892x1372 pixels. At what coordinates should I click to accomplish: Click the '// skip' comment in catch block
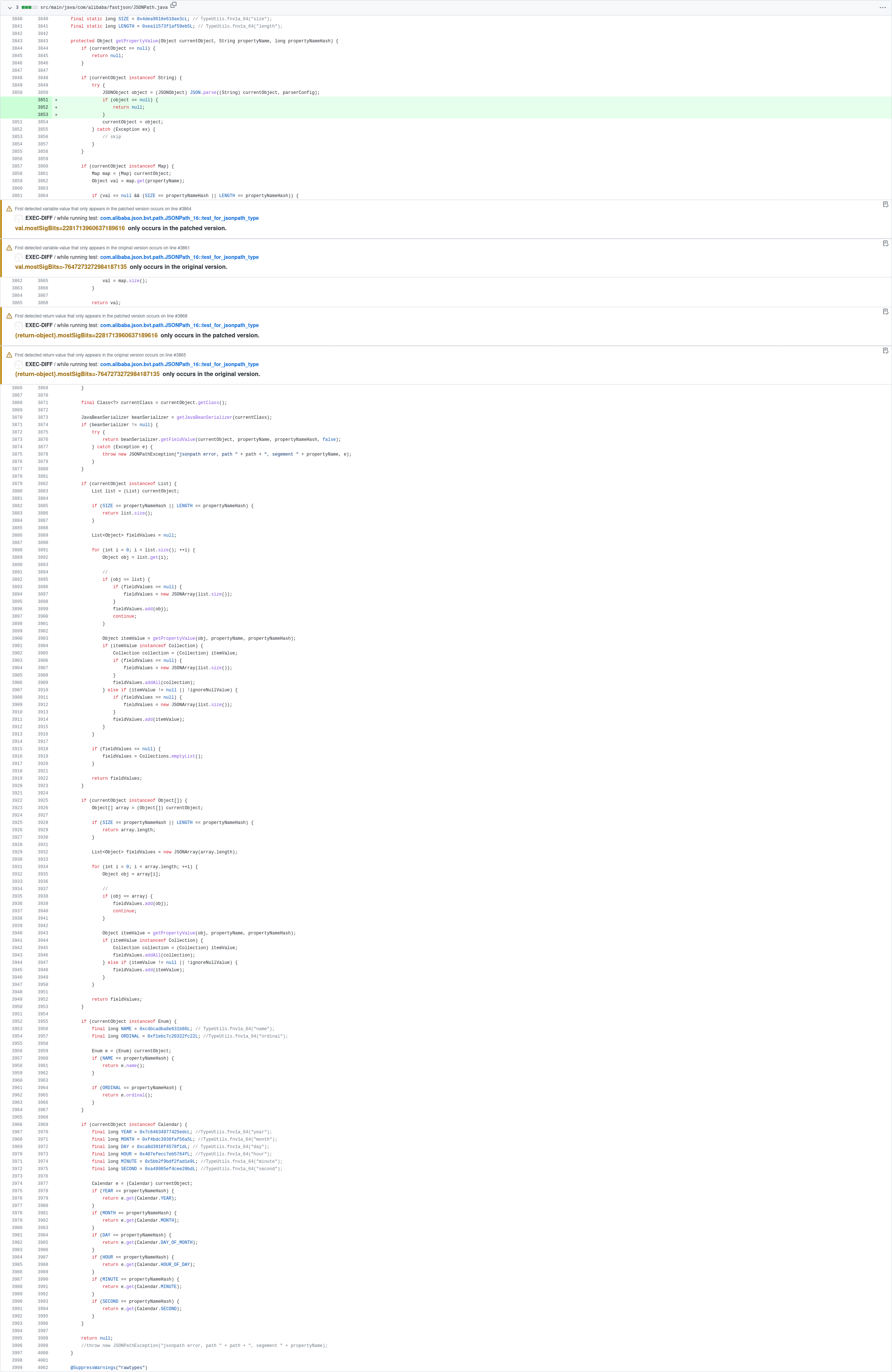coord(112,137)
